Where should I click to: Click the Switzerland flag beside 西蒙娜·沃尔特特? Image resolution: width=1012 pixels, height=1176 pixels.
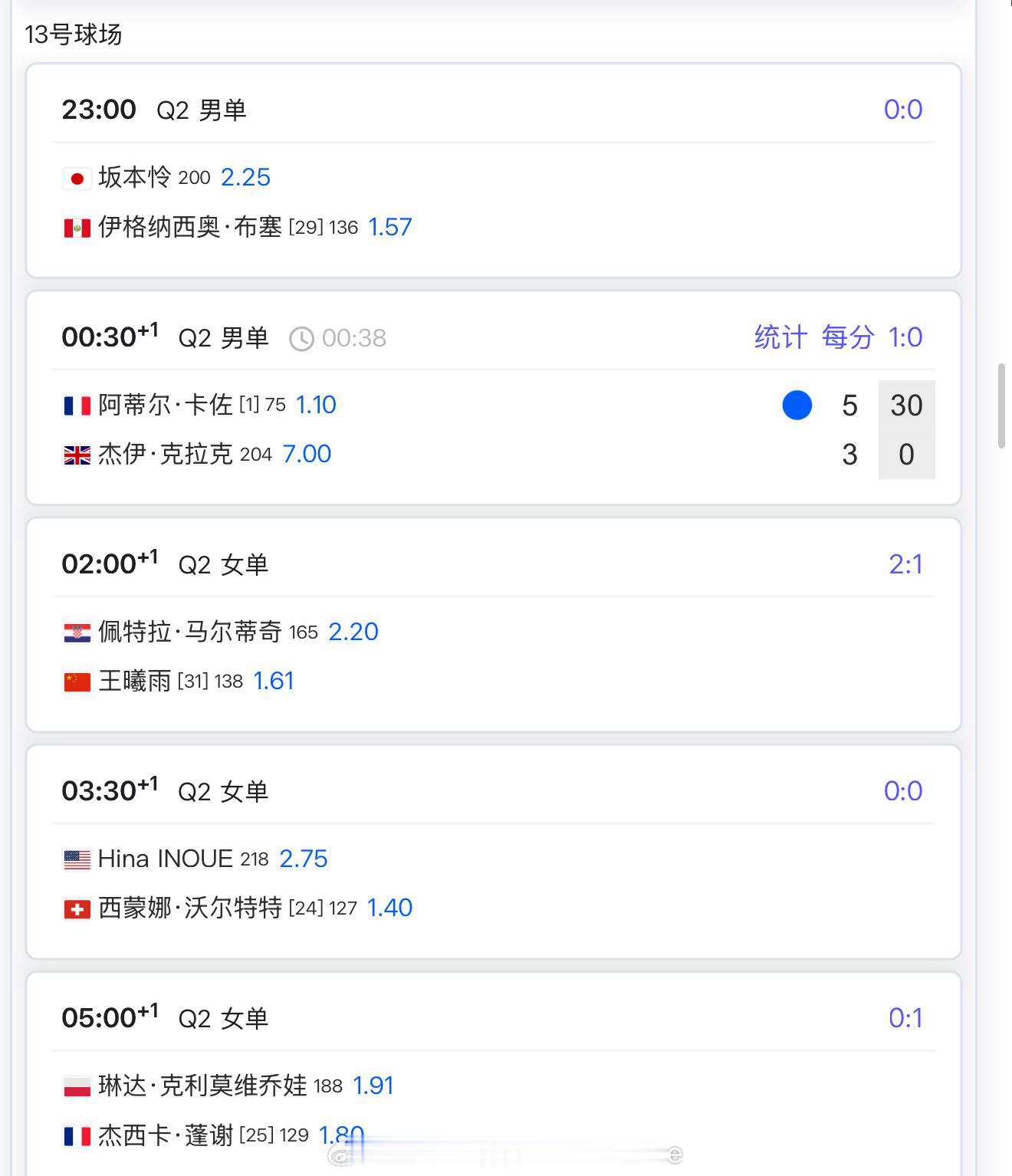[x=77, y=909]
